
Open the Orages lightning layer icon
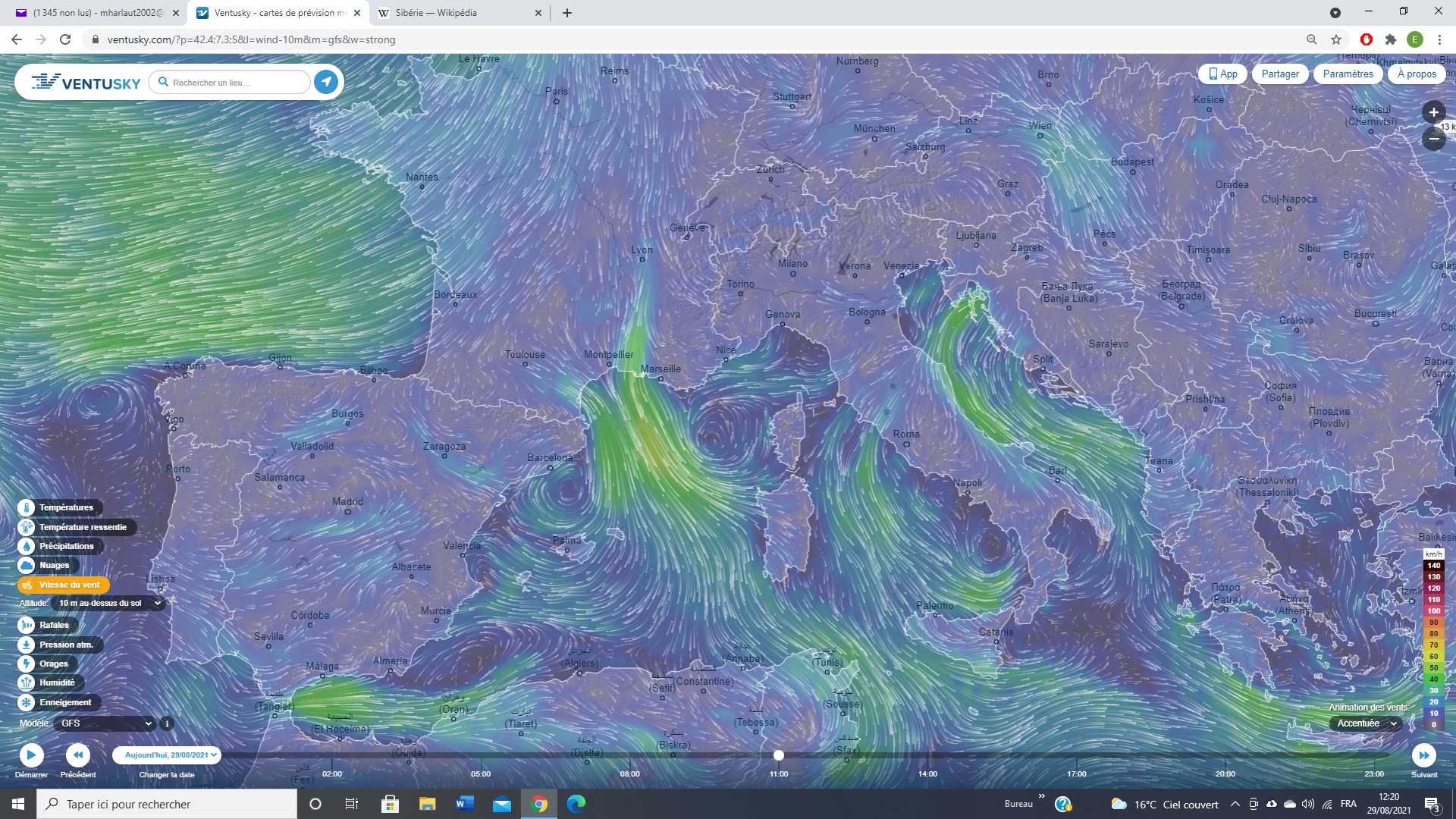tap(27, 664)
